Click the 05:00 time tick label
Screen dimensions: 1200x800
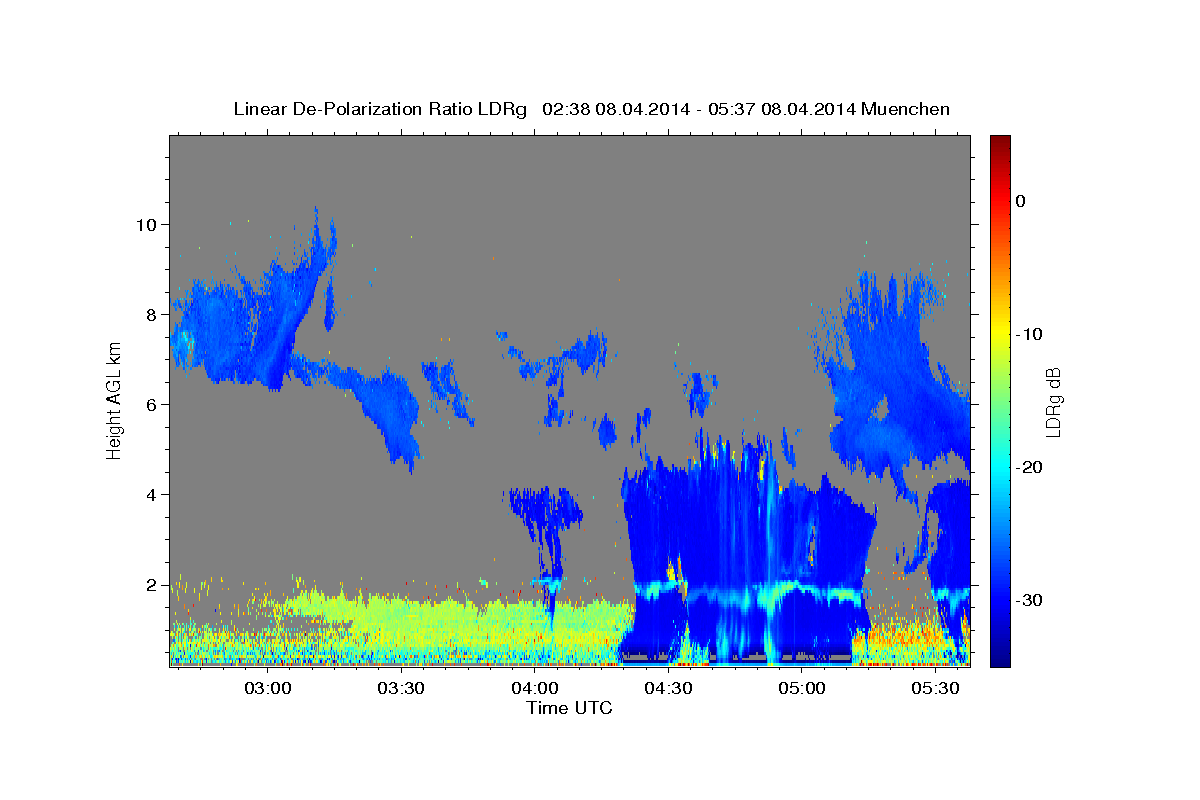pyautogui.click(x=802, y=689)
